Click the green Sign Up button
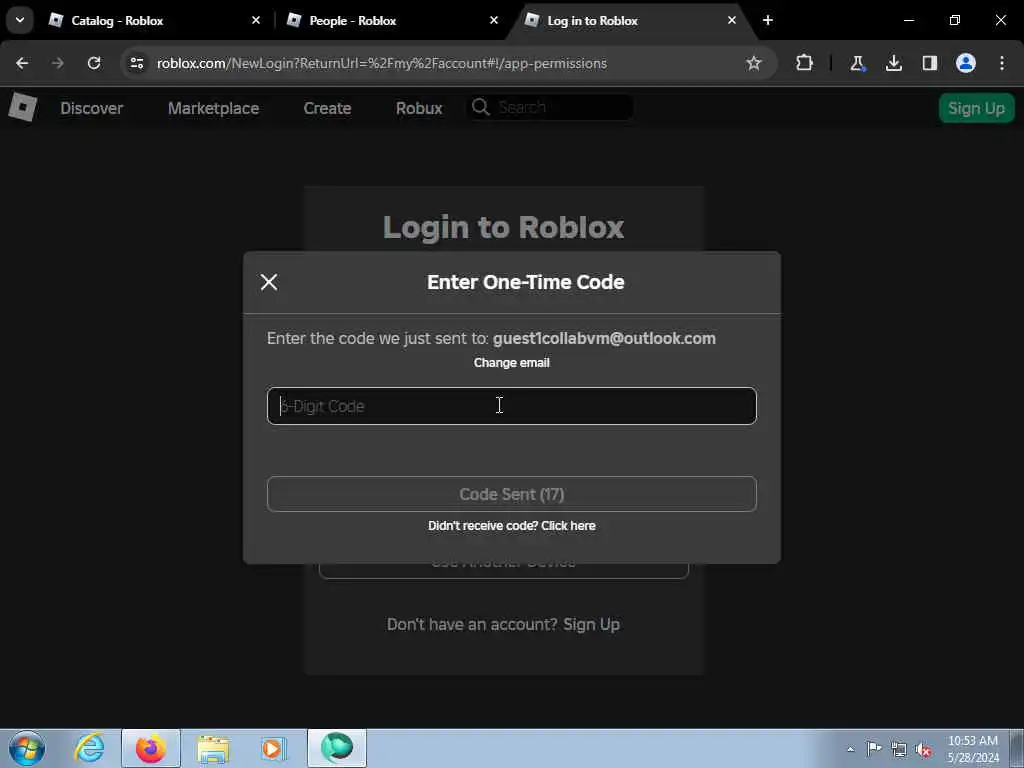The height and width of the screenshot is (768, 1024). coord(976,108)
